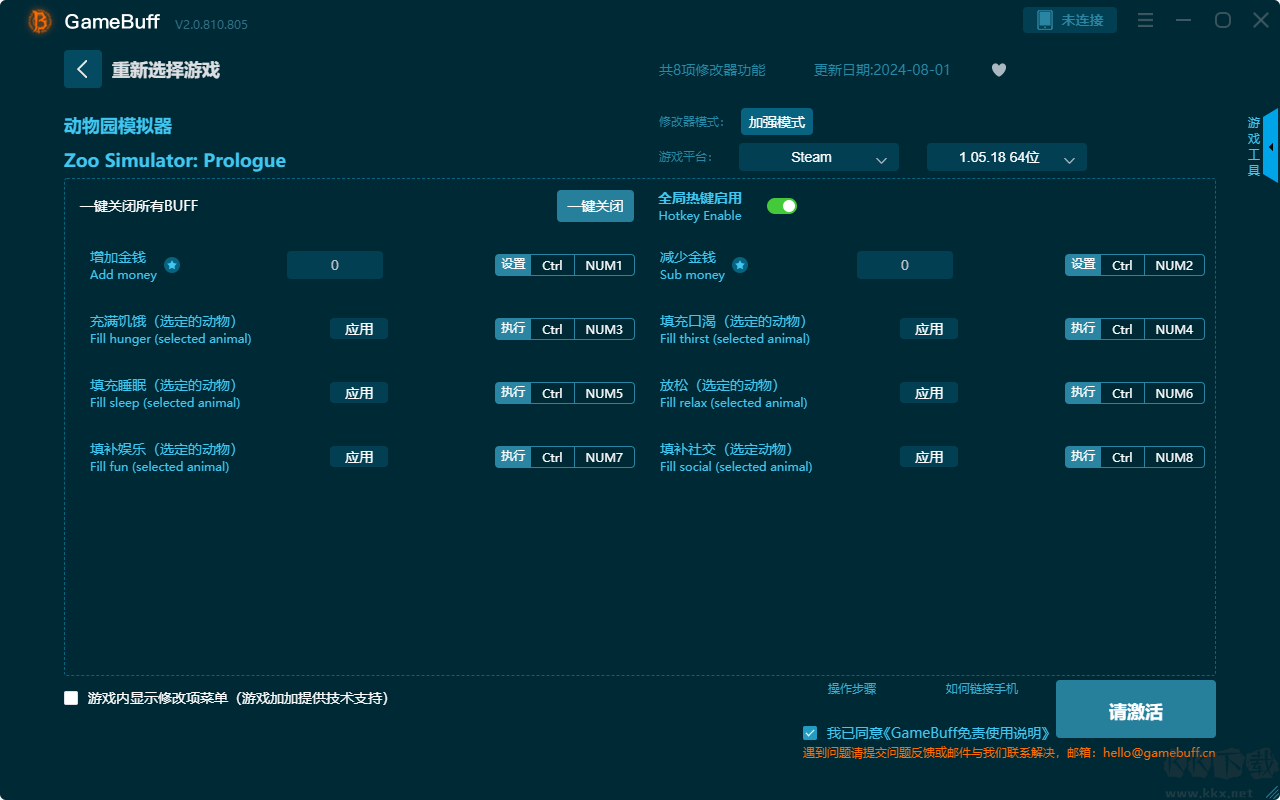Image resolution: width=1280 pixels, height=800 pixels.
Task: Click 设置 hotkey button for Sub money
Action: coord(1083,265)
